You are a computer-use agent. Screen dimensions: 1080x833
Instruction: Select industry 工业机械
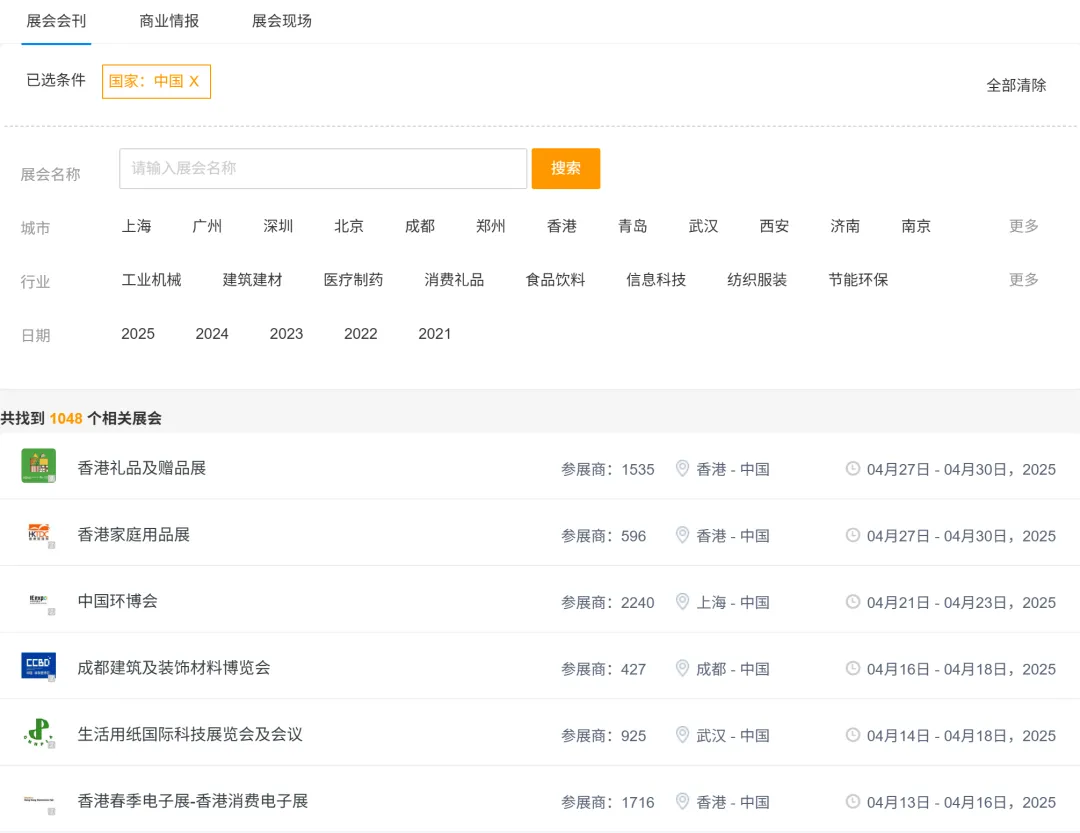coord(152,280)
